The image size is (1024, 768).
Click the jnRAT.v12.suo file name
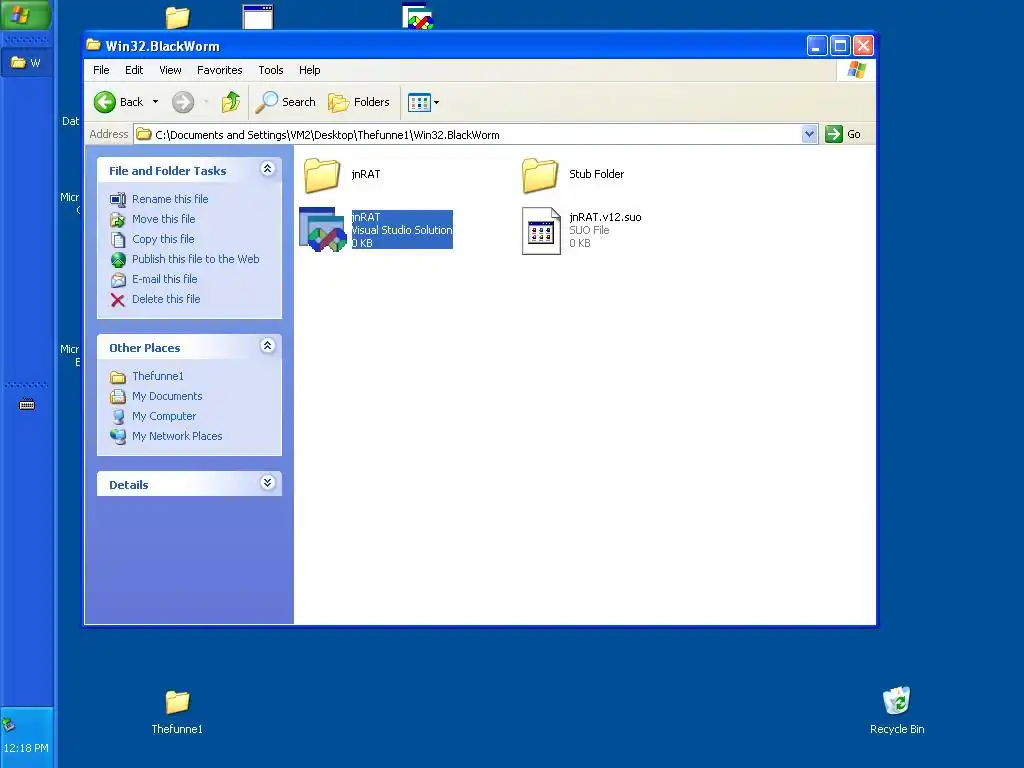click(x=605, y=217)
